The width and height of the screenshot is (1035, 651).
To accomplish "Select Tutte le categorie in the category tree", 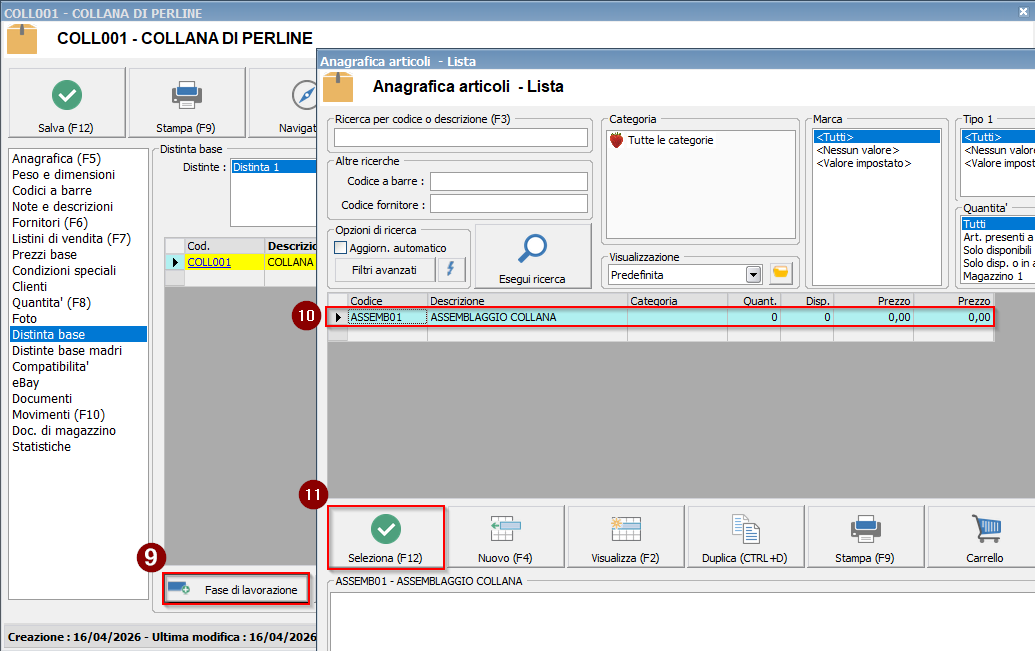I will [670, 141].
